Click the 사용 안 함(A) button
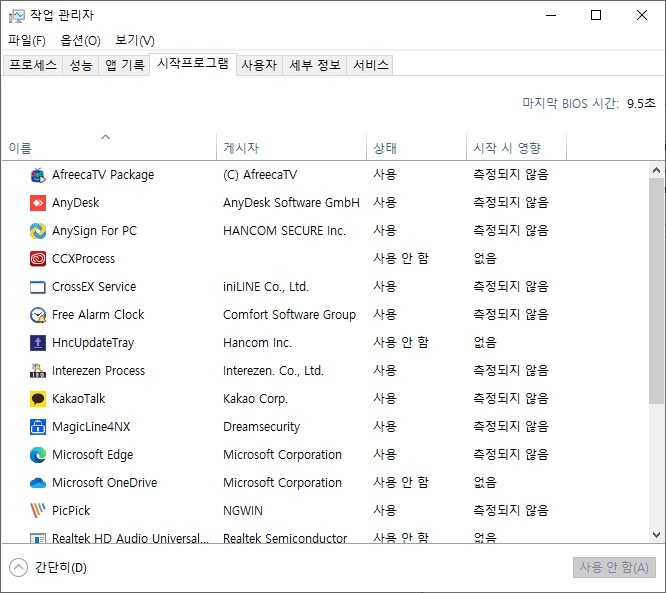This screenshot has width=666, height=593. pyautogui.click(x=614, y=568)
